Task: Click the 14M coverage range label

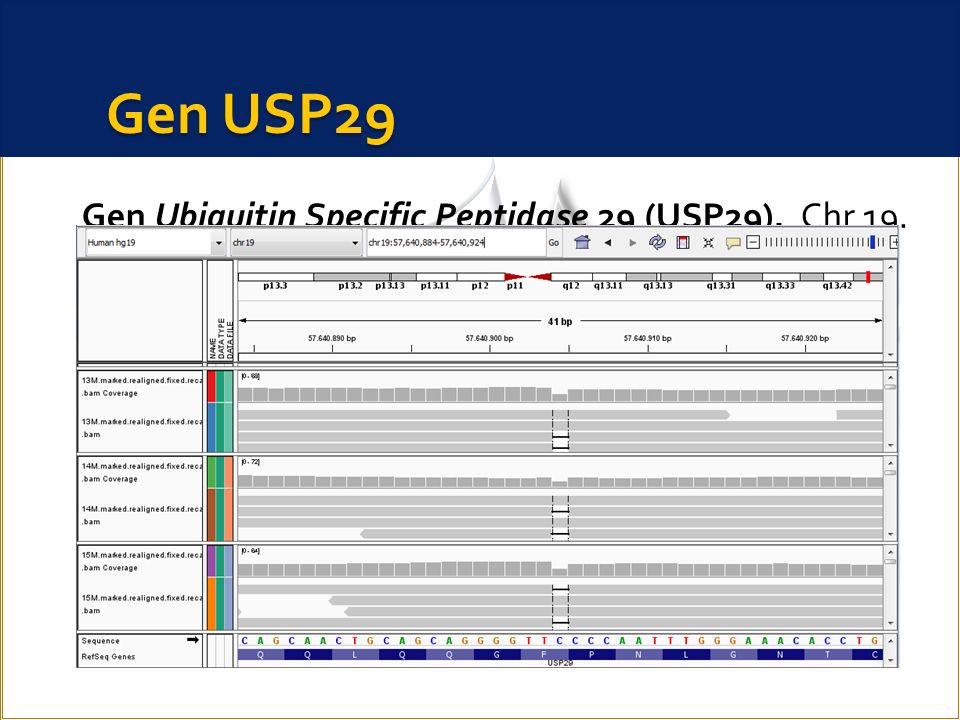Action: click(x=250, y=462)
